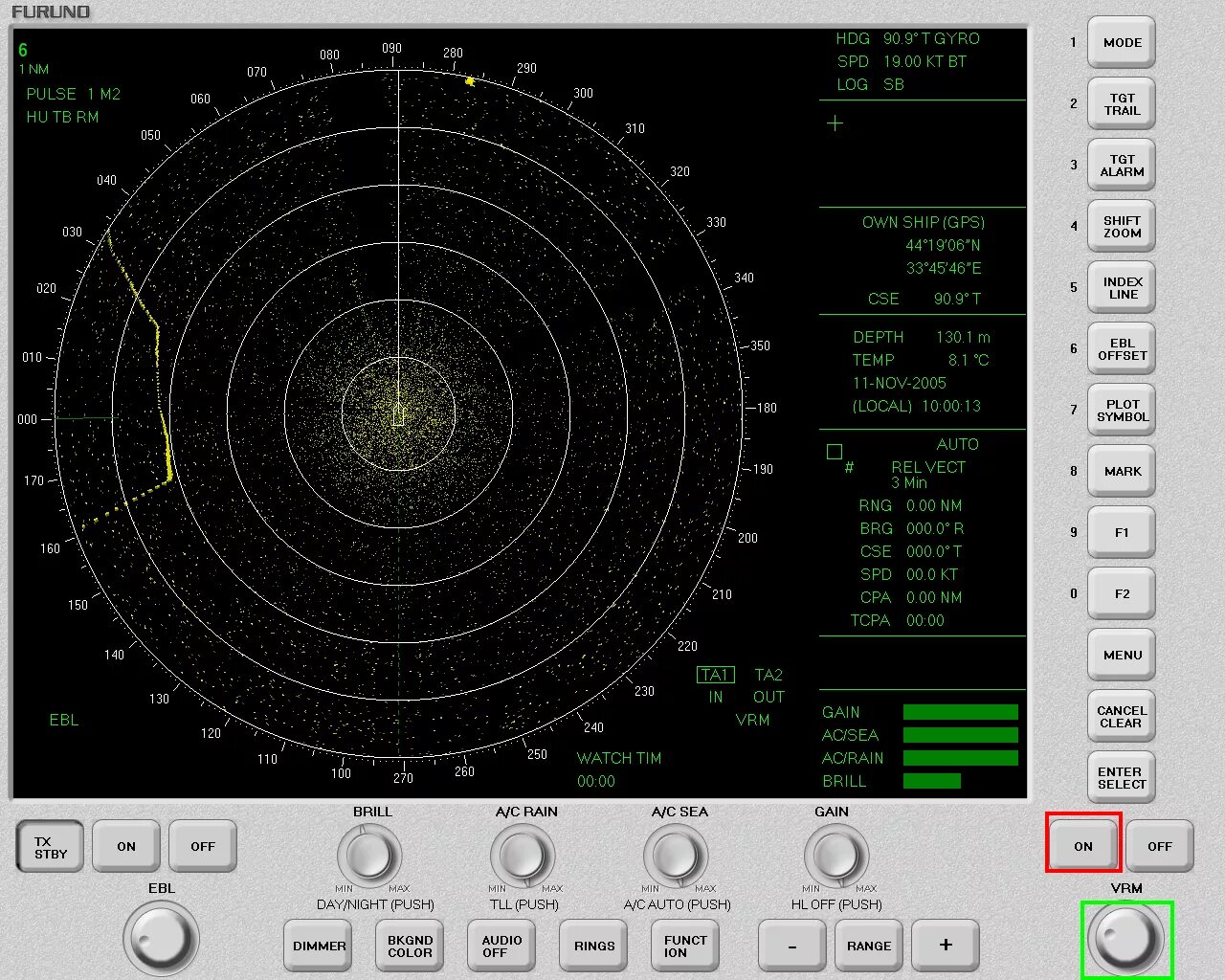Click the EBL rotary knob

click(162, 939)
